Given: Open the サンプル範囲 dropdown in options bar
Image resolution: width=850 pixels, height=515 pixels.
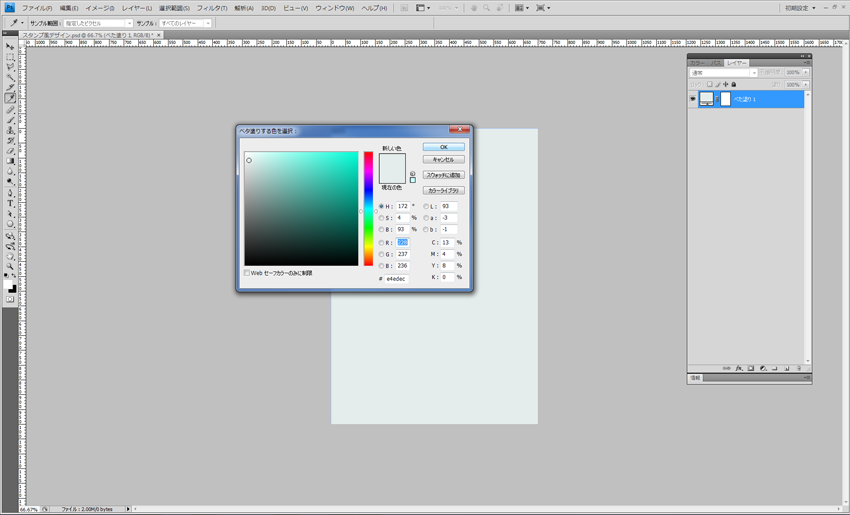Looking at the screenshot, I should [98, 23].
